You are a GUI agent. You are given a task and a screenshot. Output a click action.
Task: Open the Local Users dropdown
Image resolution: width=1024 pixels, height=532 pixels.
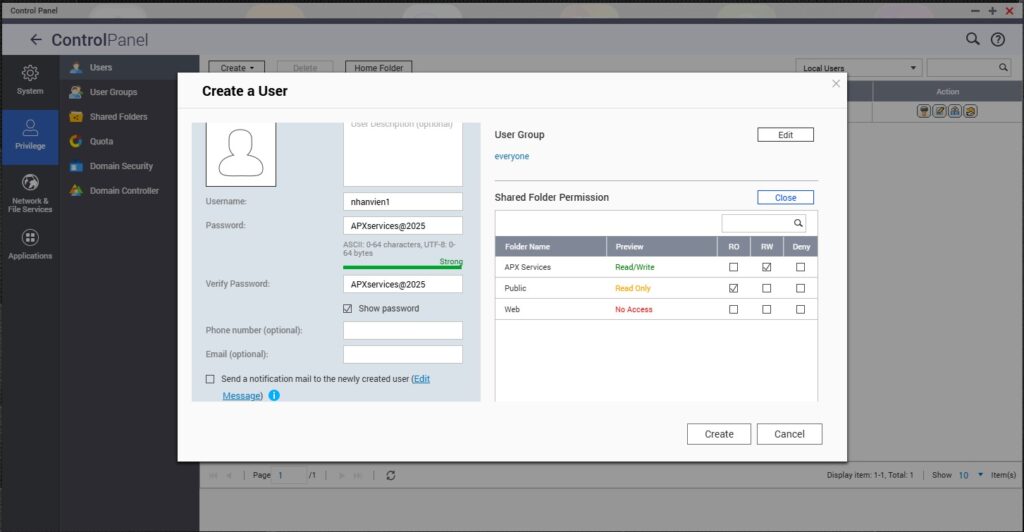859,67
